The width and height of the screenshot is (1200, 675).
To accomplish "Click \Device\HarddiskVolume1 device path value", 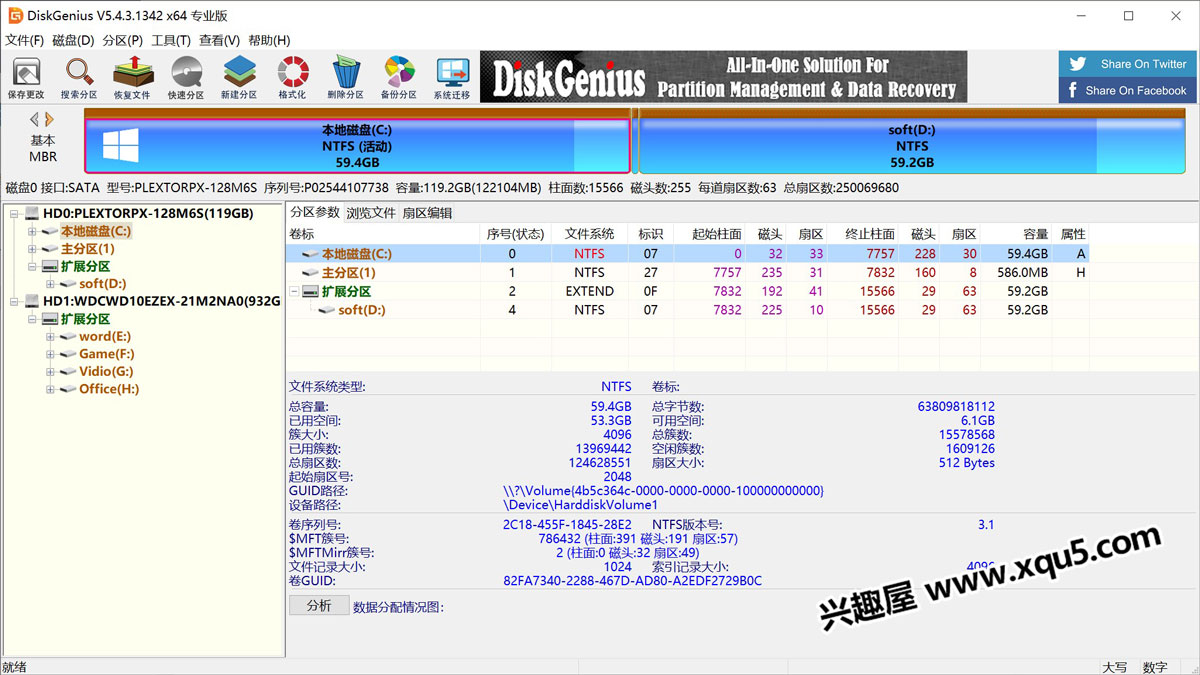I will coord(580,505).
